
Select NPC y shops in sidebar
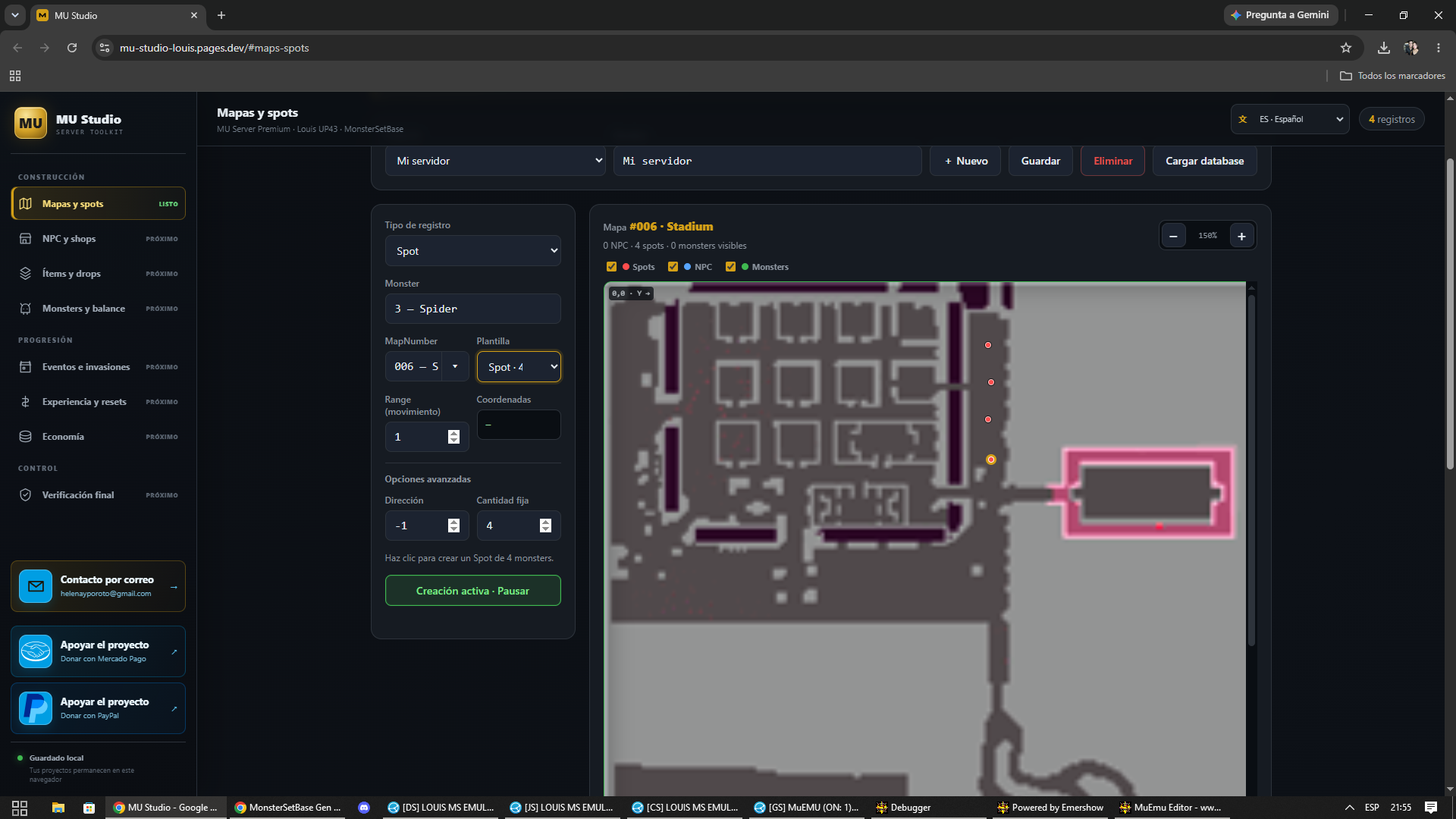pos(99,239)
